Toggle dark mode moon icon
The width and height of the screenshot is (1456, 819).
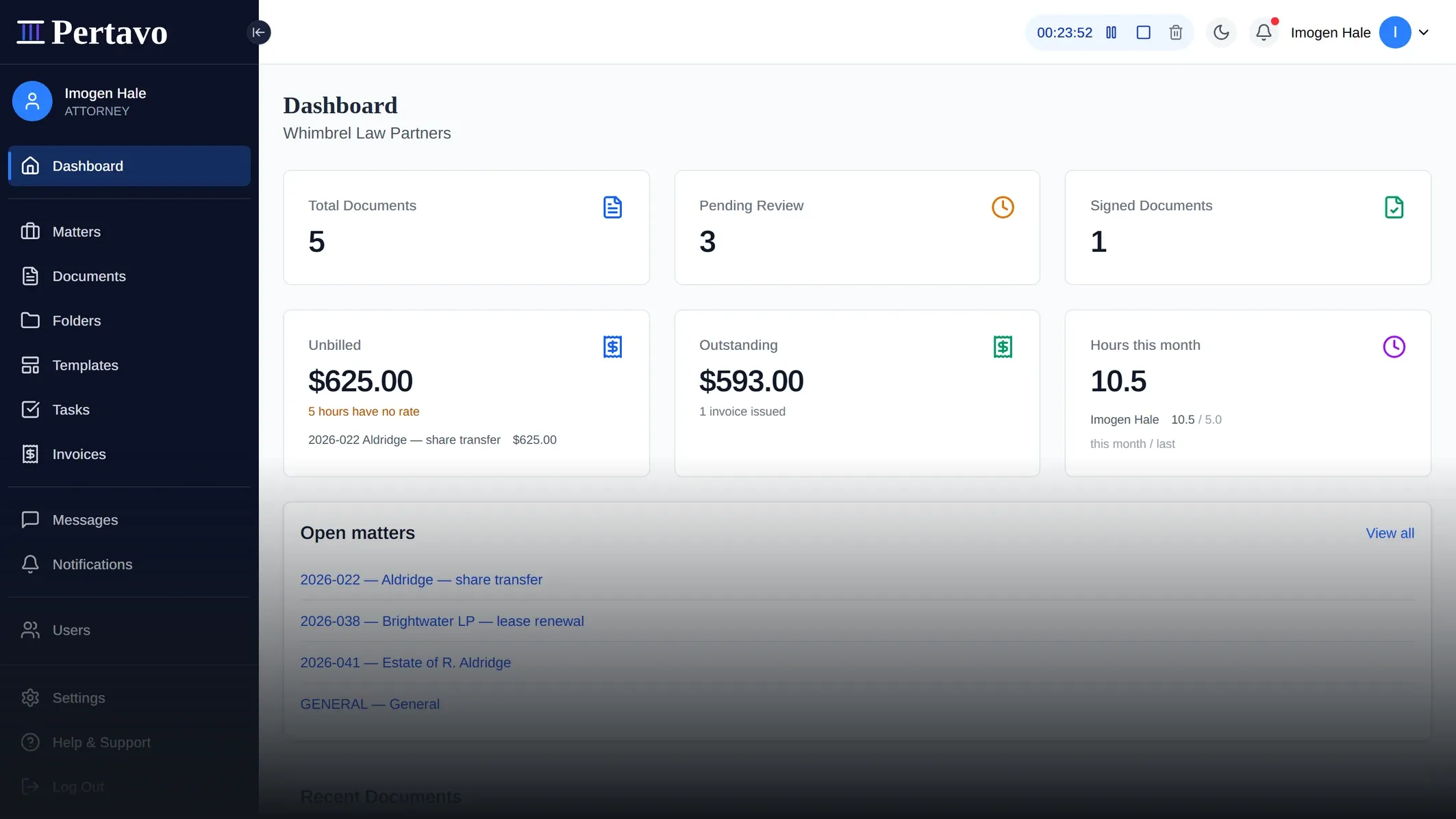click(1221, 32)
